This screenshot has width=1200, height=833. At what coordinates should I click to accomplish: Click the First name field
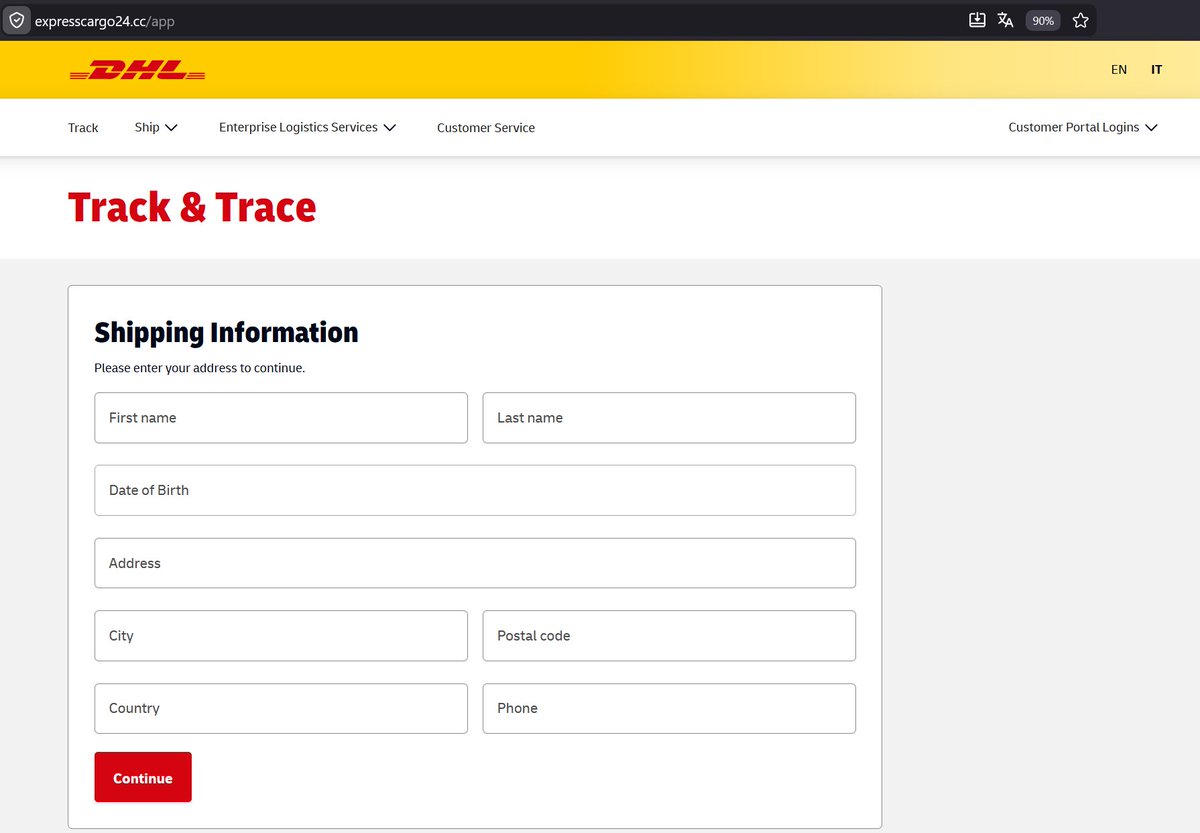point(280,417)
